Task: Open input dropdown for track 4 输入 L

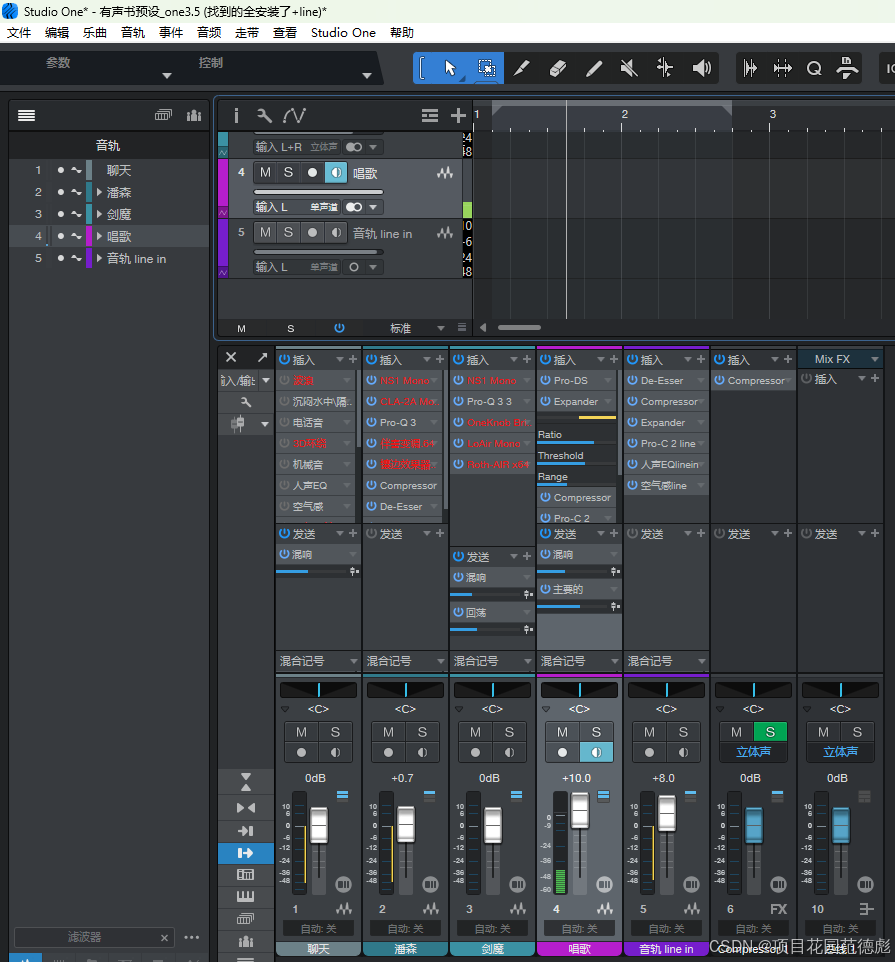Action: point(373,207)
